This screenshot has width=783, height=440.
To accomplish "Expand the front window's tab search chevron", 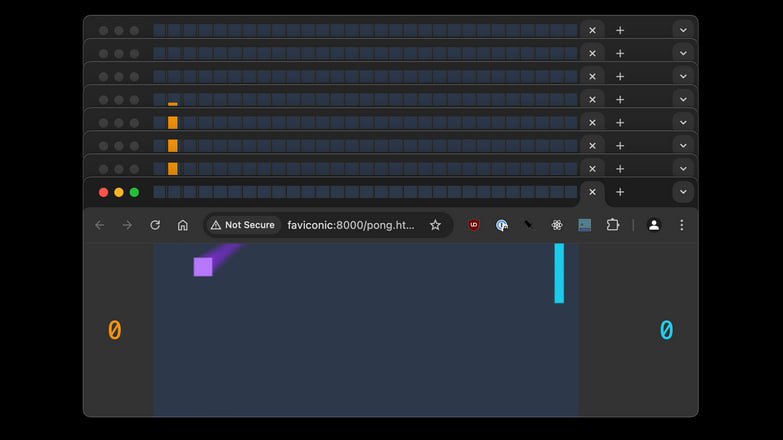I will (x=683, y=192).
